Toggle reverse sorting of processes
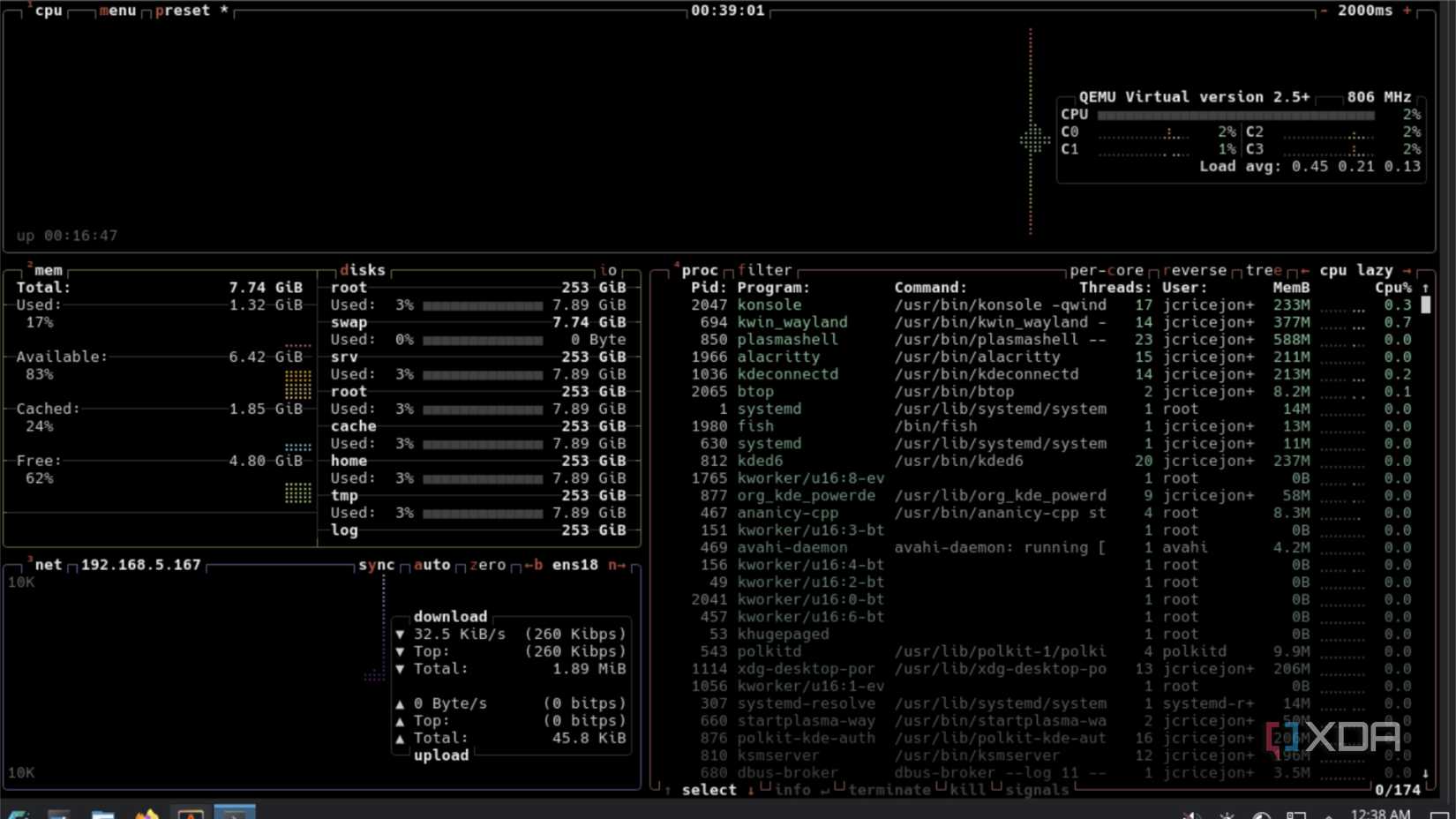Image resolution: width=1456 pixels, height=819 pixels. coord(1195,270)
